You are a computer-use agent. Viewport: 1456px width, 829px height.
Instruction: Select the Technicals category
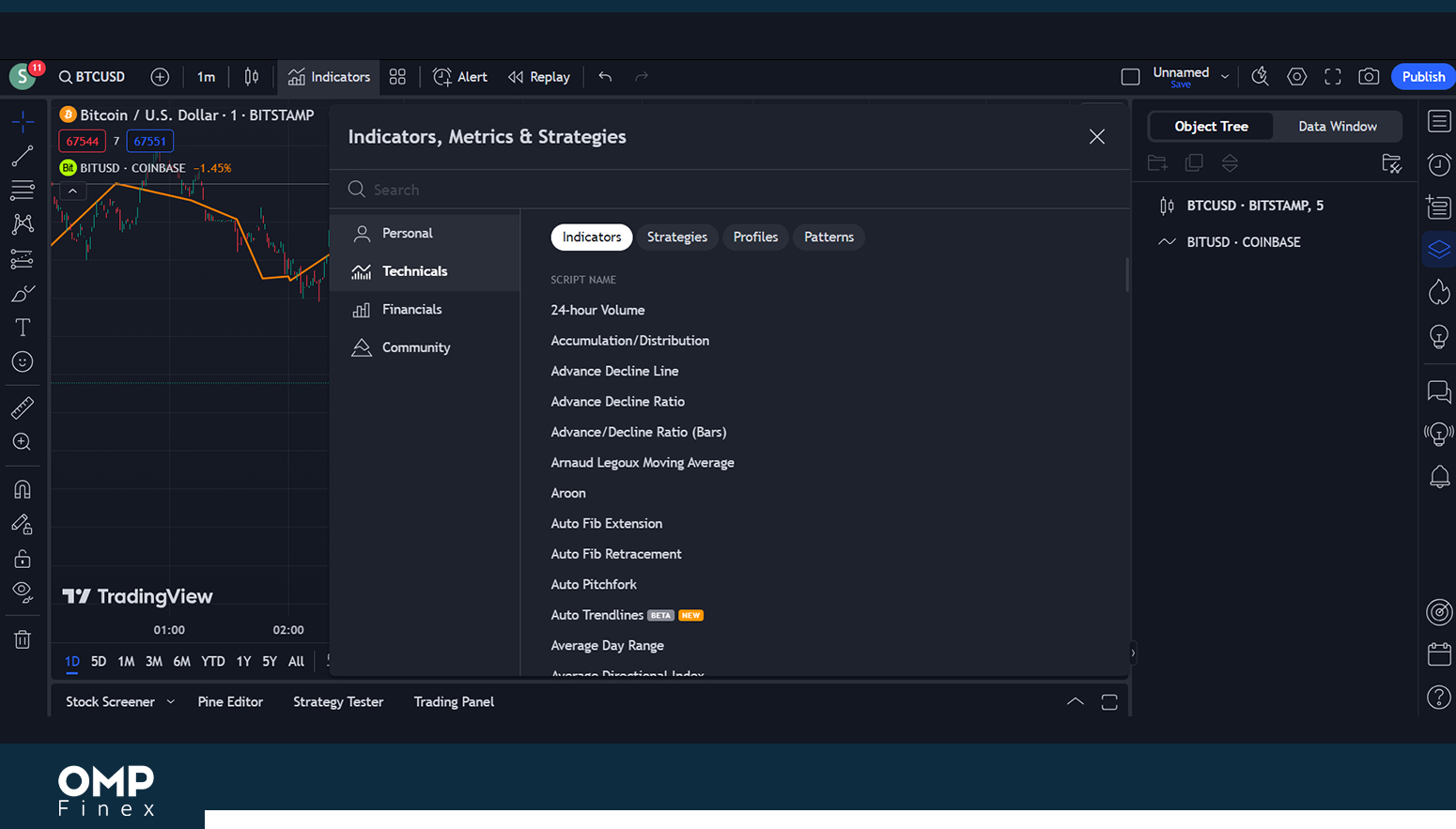click(x=425, y=271)
